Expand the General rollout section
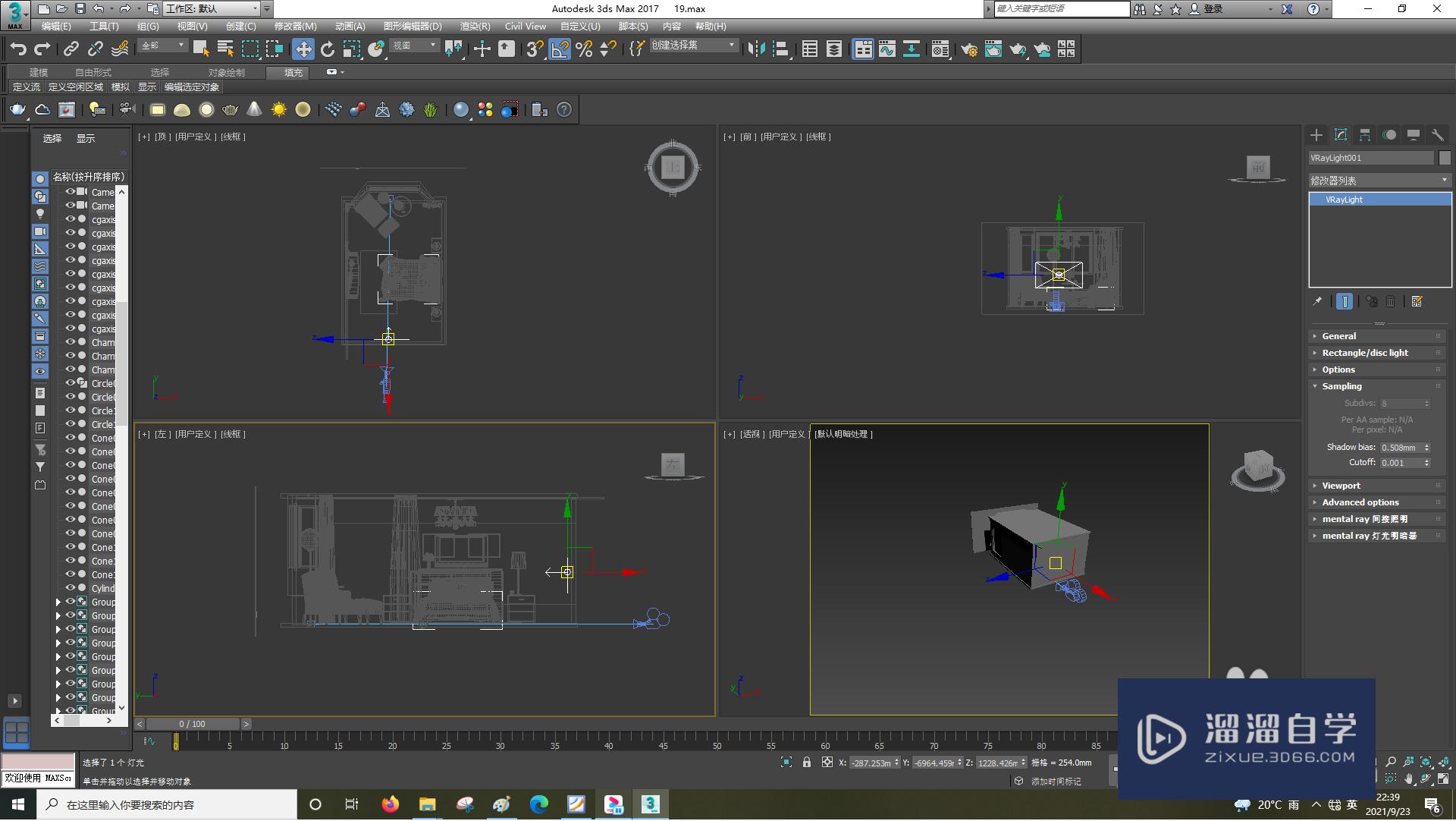 [x=1337, y=336]
